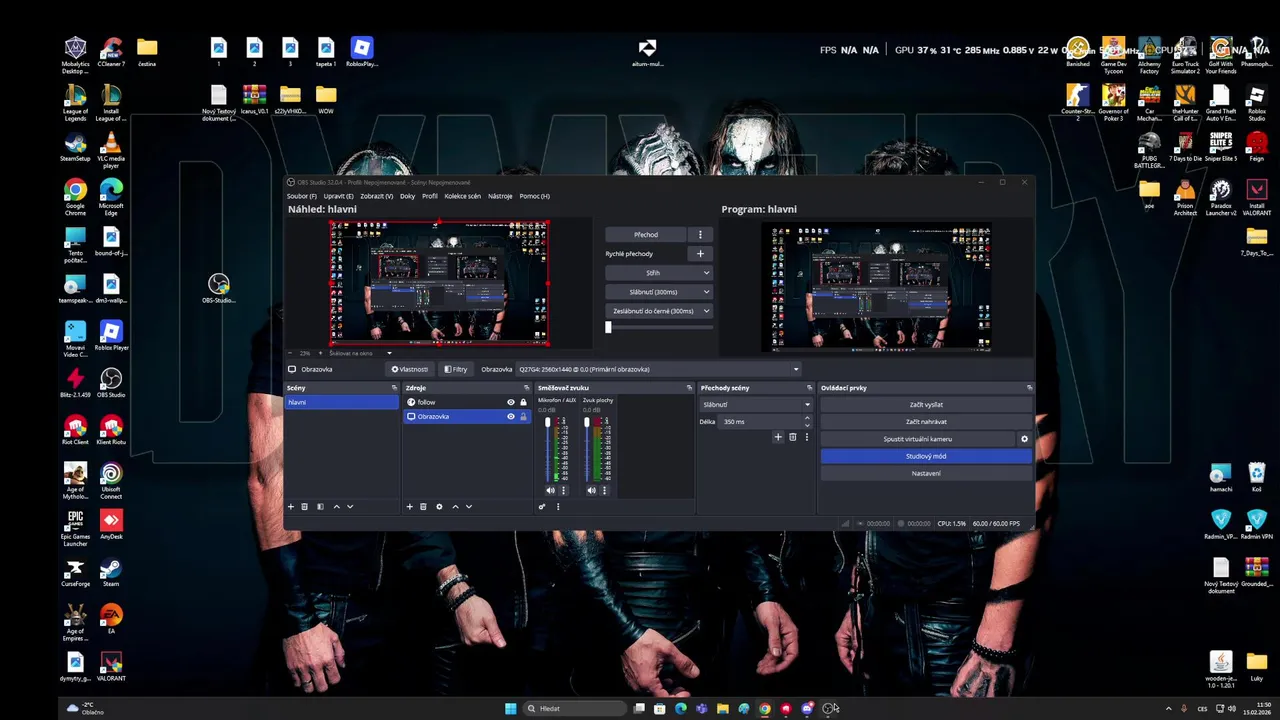Move source down in Zdroje panel
The image size is (1280, 720).
(469, 506)
